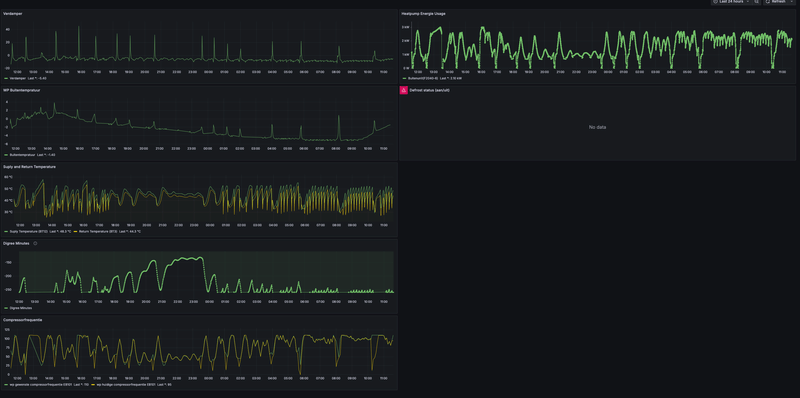
Task: Open the WP Buitentempratuur panel title
Action: (21, 90)
